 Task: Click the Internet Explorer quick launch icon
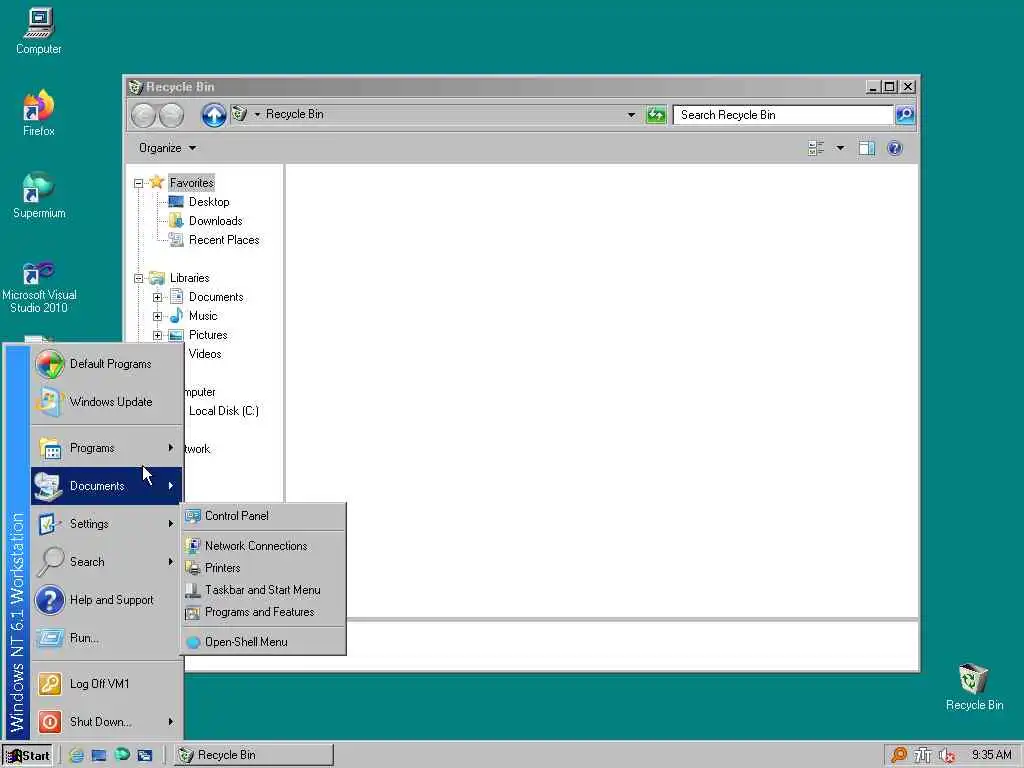click(76, 755)
